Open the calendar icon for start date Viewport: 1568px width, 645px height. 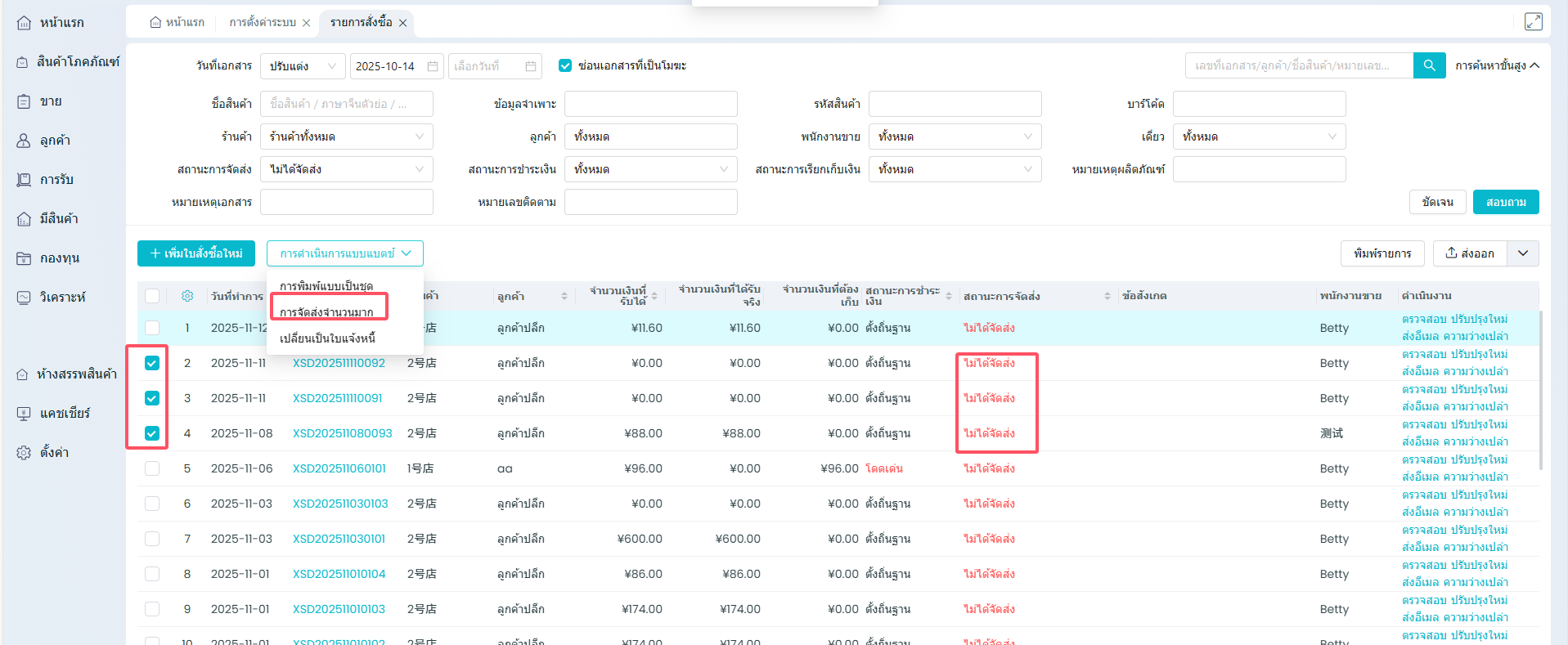(x=433, y=66)
